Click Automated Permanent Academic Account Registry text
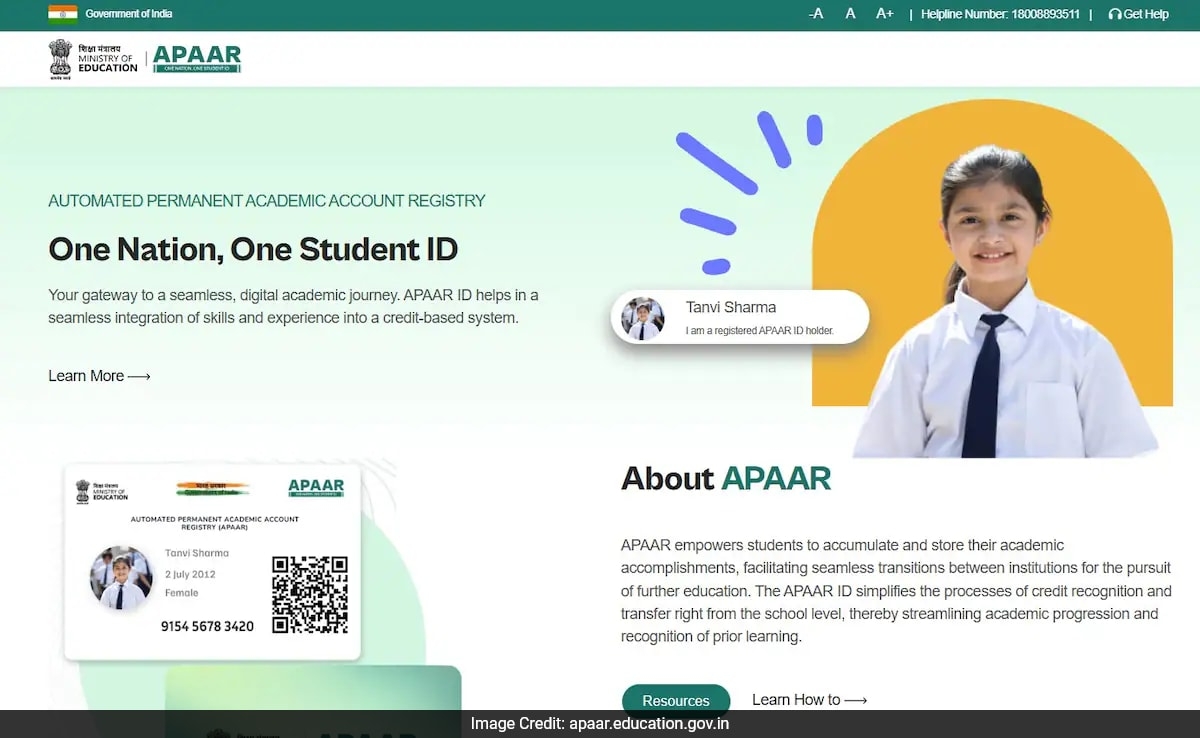 point(267,201)
